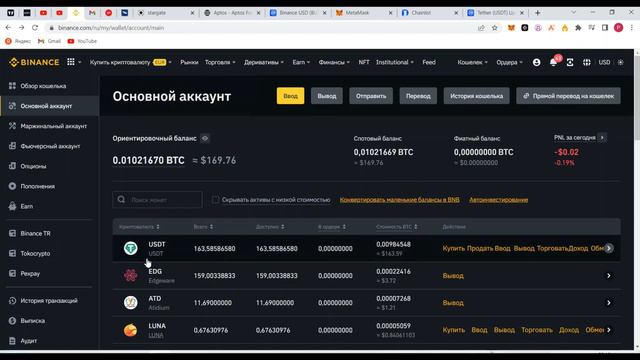Screen dimensions: 640x360
Task: Expand EDG row arrow
Action: tap(609, 276)
